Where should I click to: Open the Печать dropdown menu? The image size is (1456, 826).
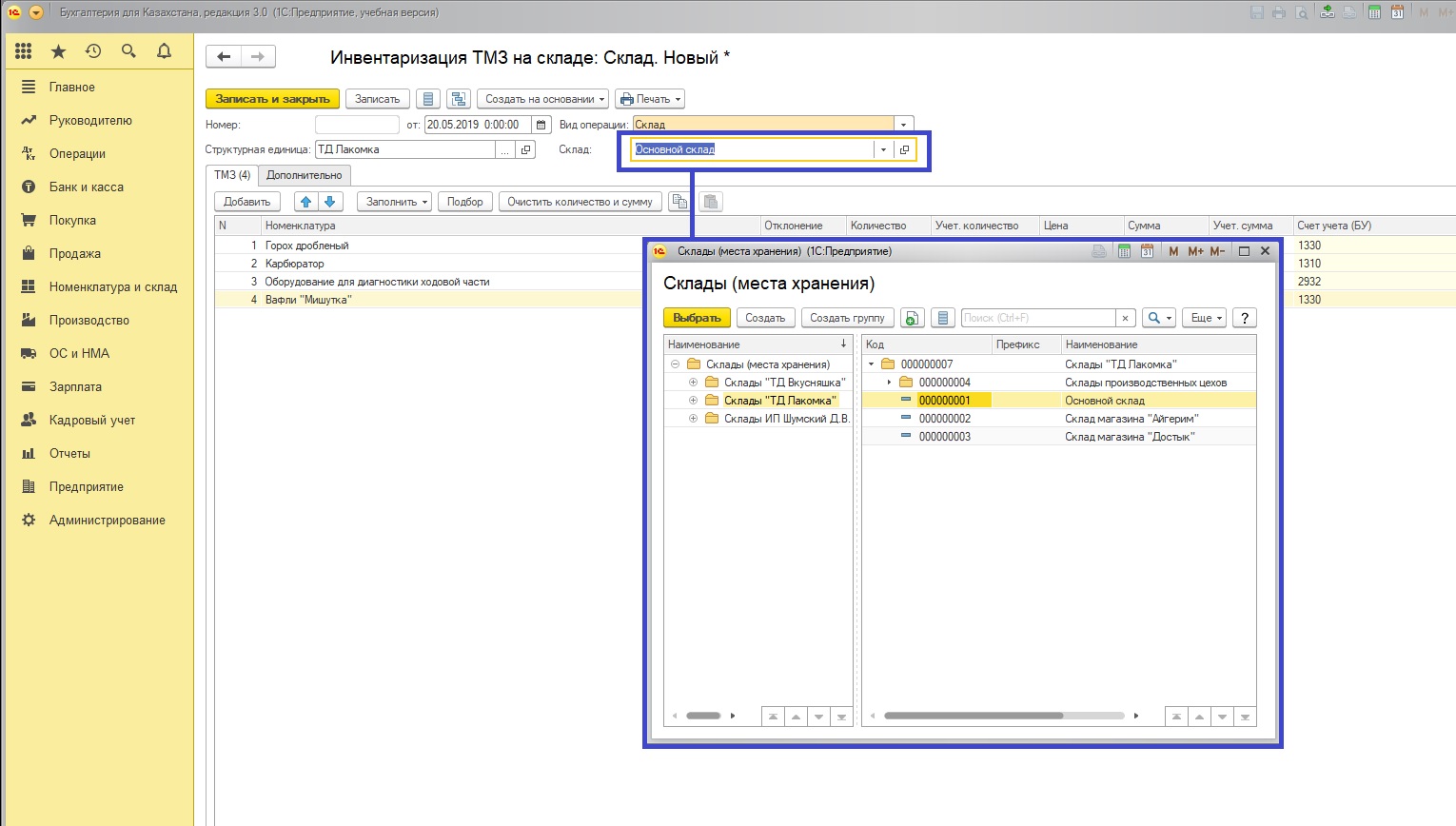[650, 99]
